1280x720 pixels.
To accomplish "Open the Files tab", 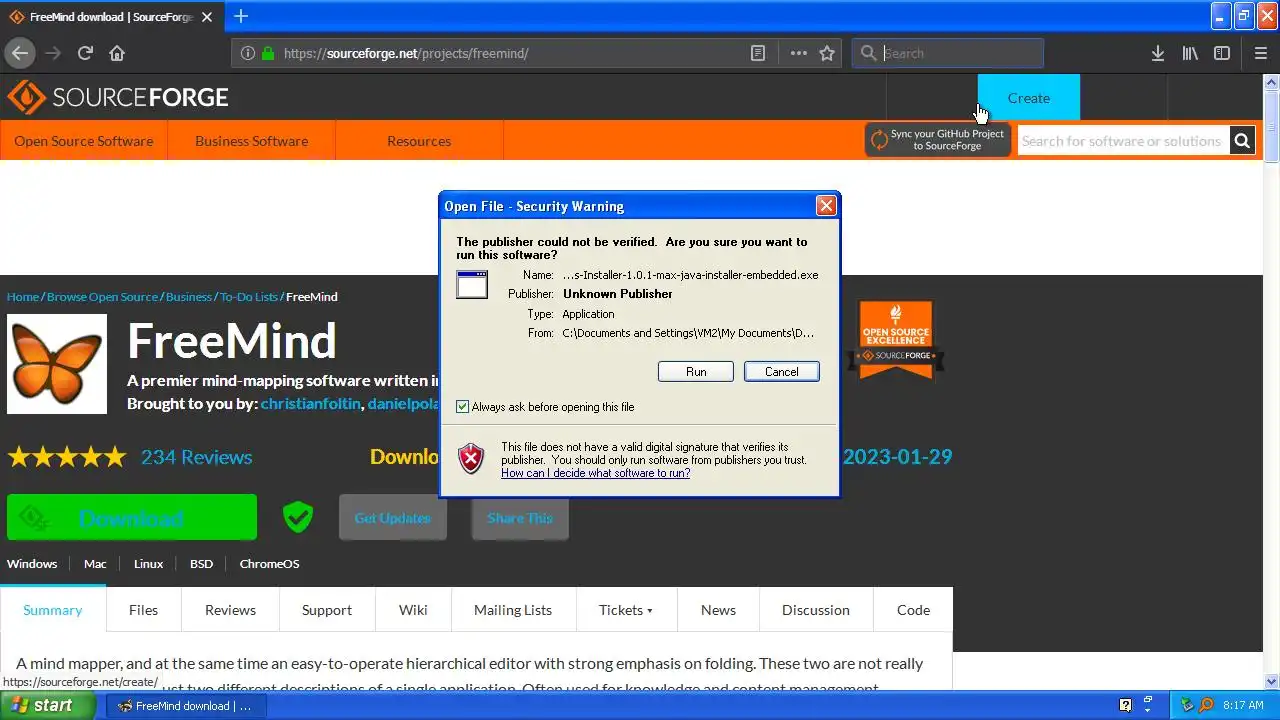I will click(143, 610).
